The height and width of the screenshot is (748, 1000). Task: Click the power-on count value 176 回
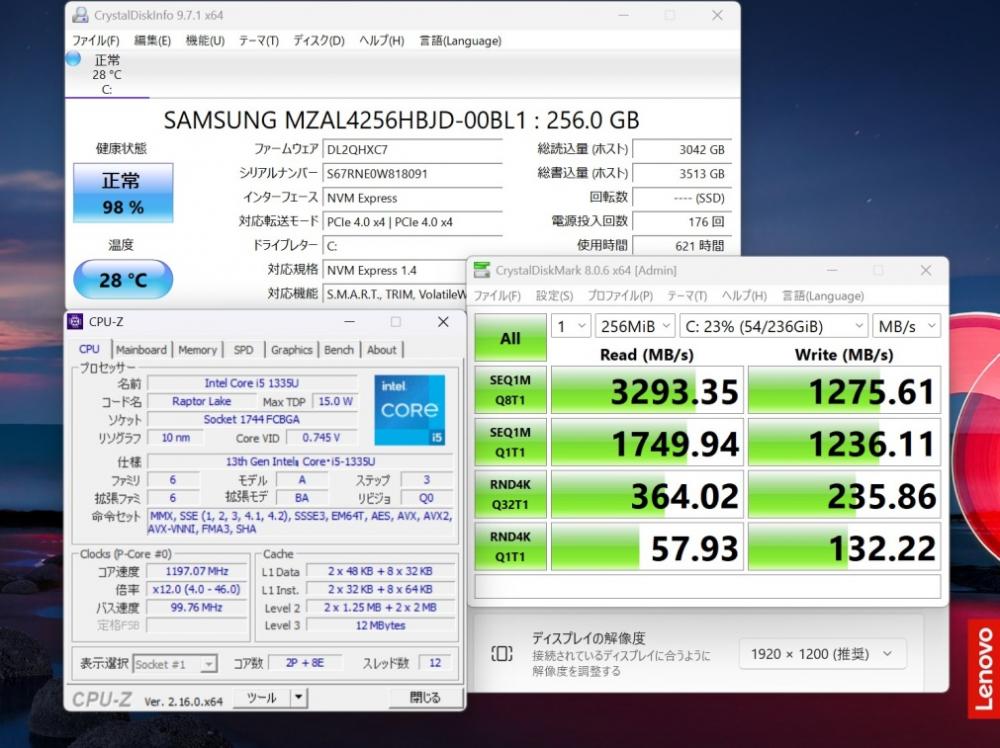(x=681, y=222)
